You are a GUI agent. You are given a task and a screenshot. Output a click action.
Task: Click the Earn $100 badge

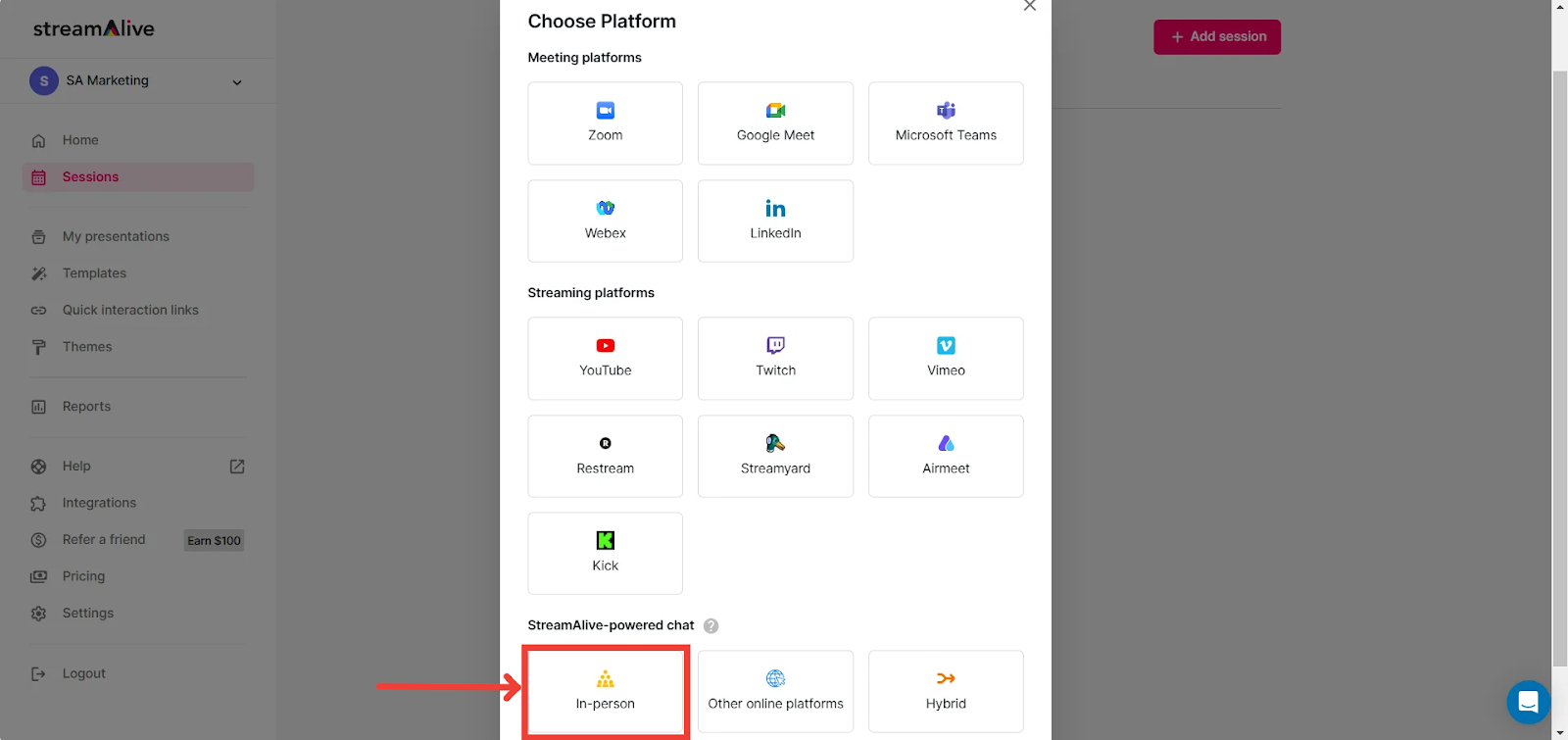tap(215, 541)
